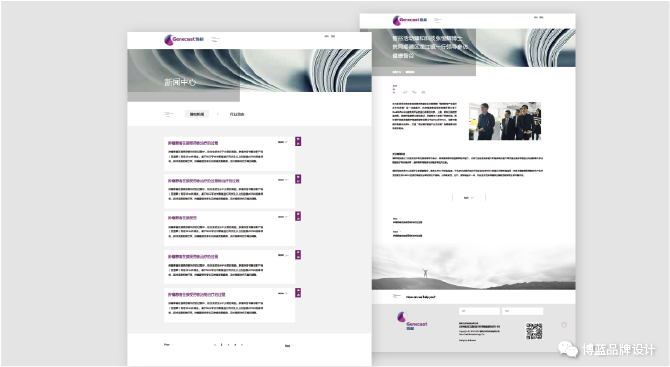The height and width of the screenshot is (367, 670).
Task: Click the QR code in the footer
Action: (534, 331)
